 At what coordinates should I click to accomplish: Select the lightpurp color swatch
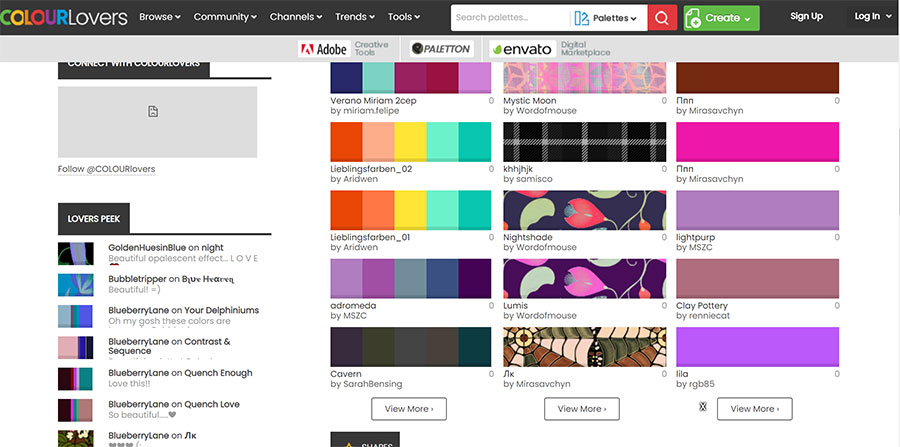757,210
